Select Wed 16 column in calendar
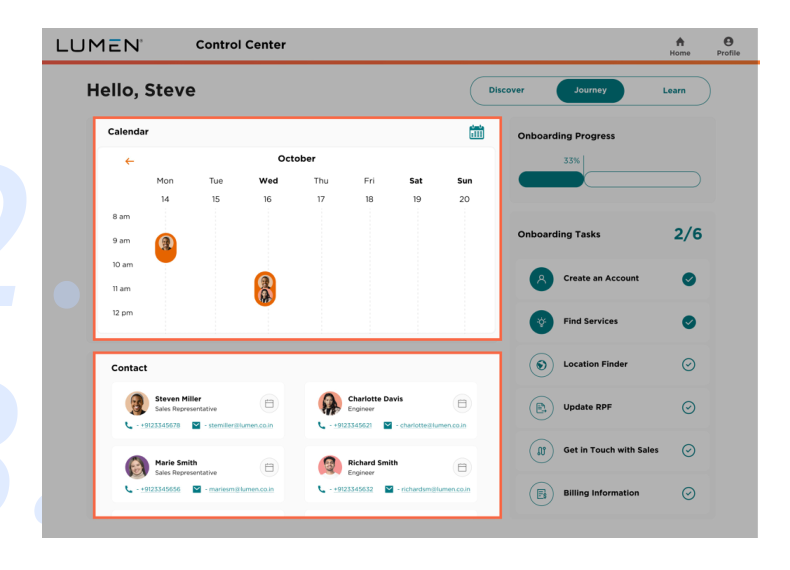 268,189
